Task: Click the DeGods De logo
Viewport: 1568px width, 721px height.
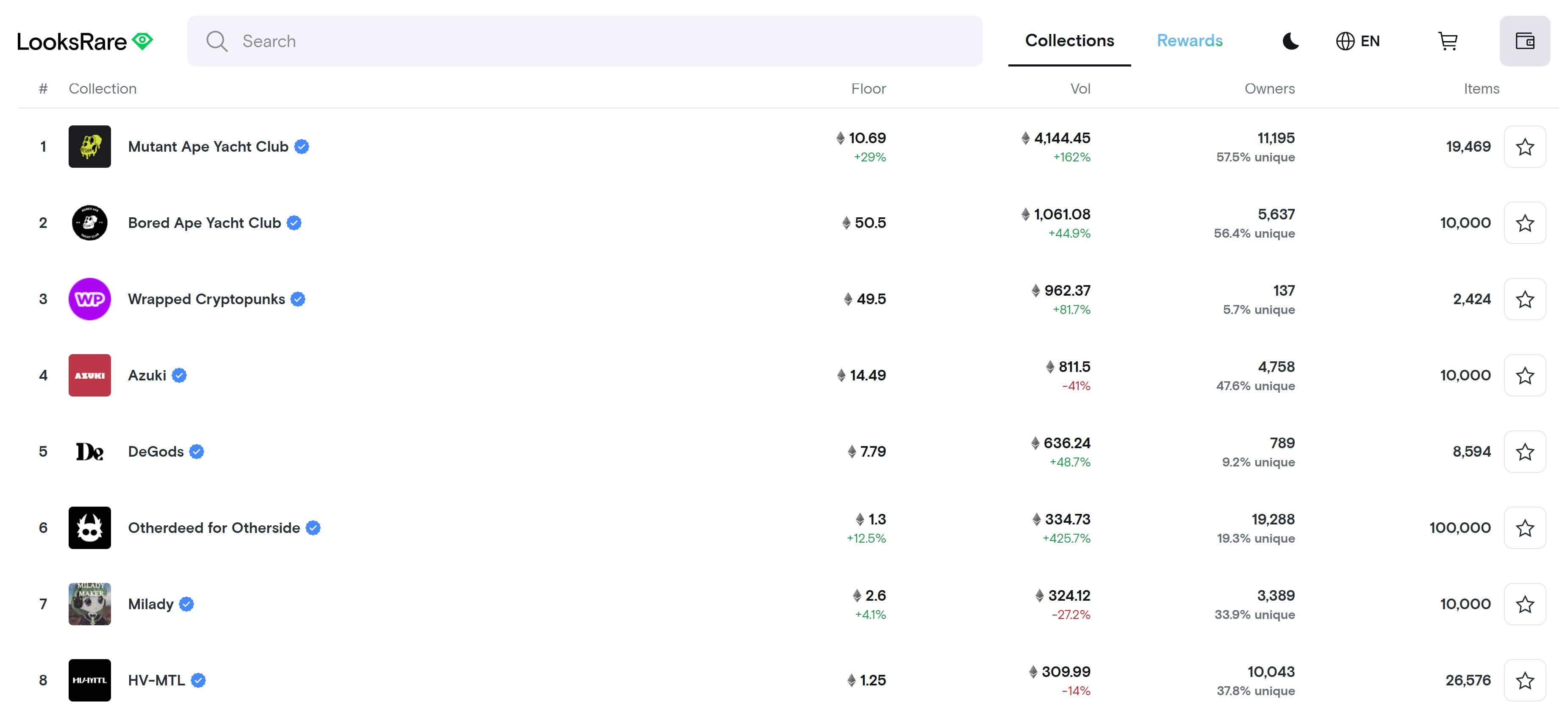Action: [x=89, y=452]
